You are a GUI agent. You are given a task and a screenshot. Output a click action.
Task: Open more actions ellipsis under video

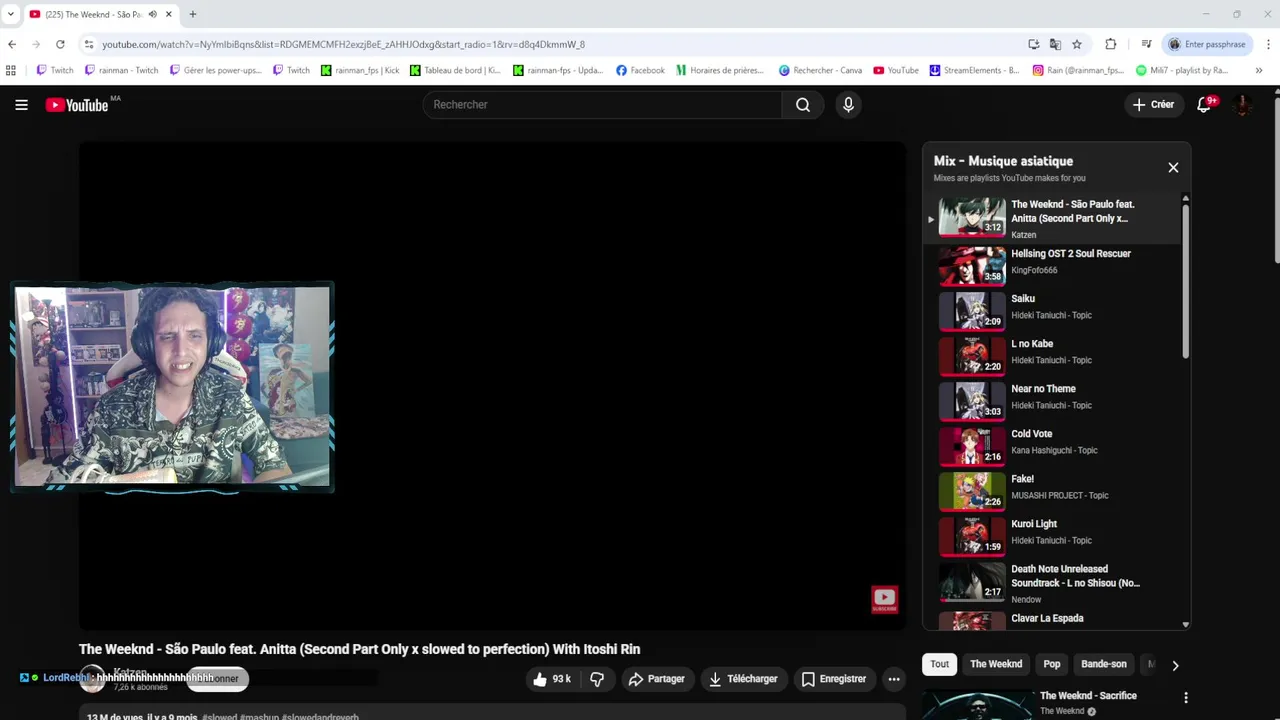click(894, 679)
